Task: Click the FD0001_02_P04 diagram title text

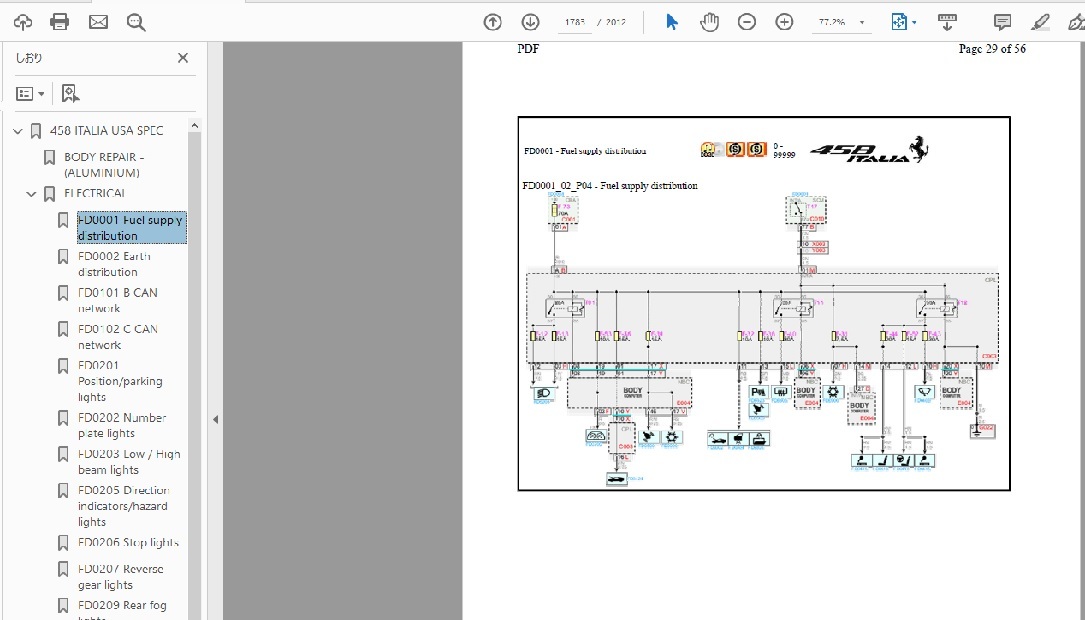Action: [x=610, y=185]
